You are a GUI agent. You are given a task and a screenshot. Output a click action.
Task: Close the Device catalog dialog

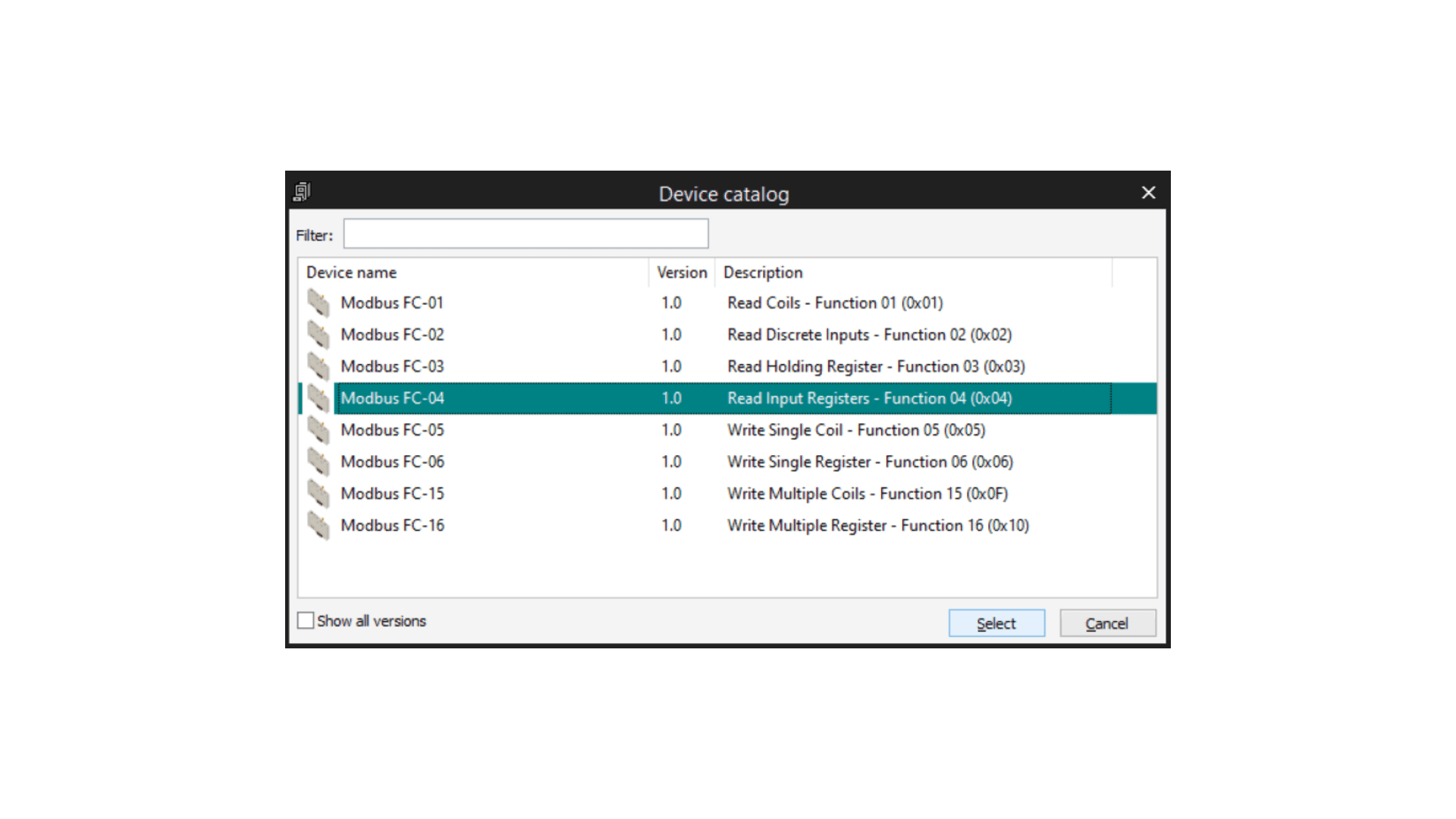(x=1148, y=193)
